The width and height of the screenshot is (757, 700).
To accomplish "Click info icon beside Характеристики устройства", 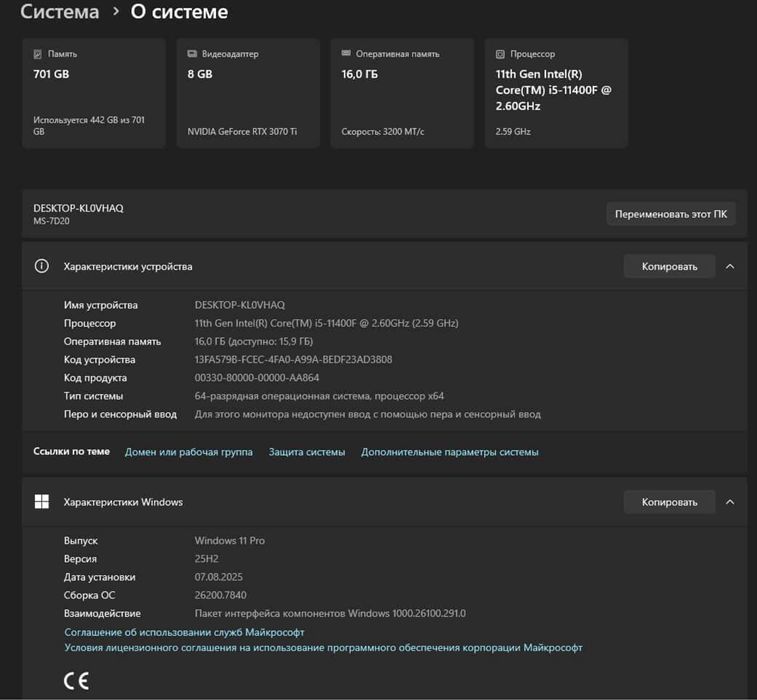I will (41, 267).
